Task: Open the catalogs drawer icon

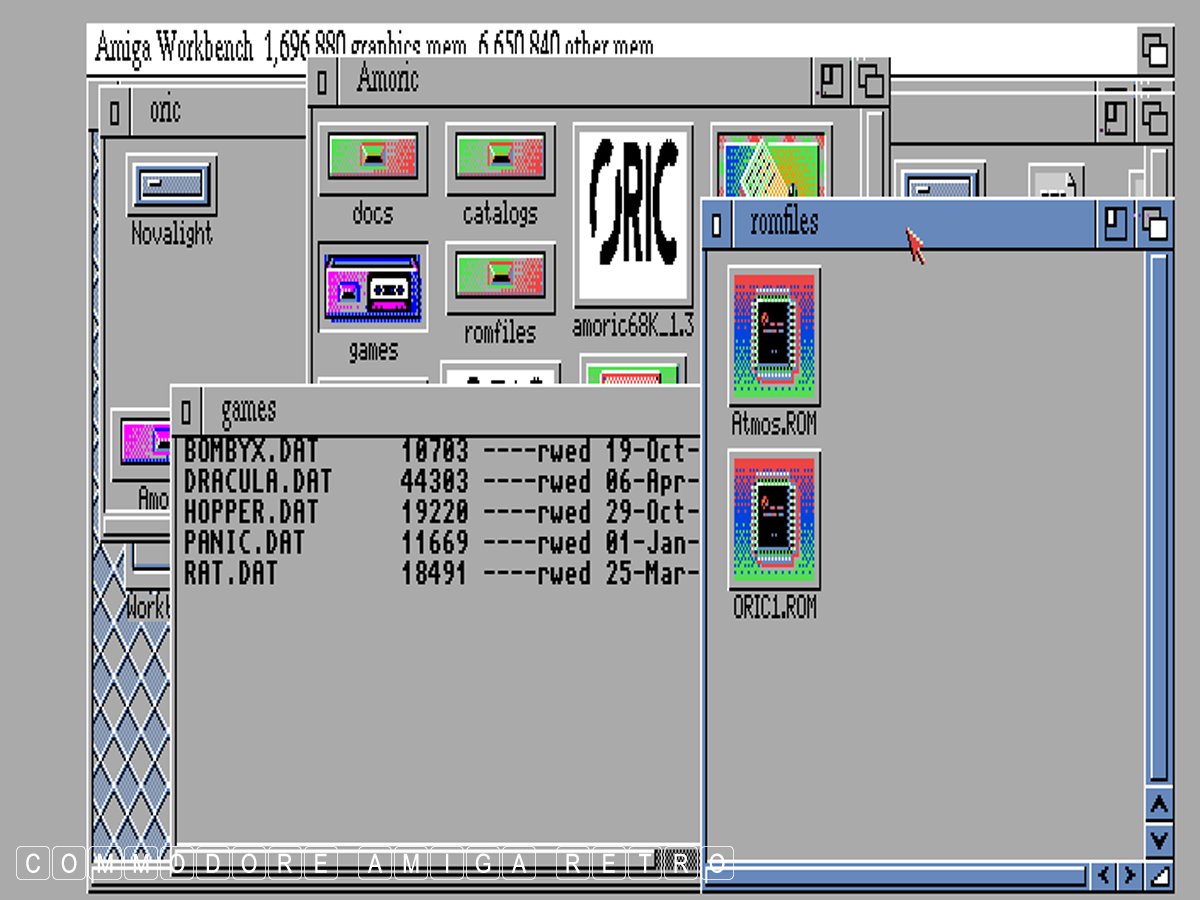Action: tap(499, 160)
